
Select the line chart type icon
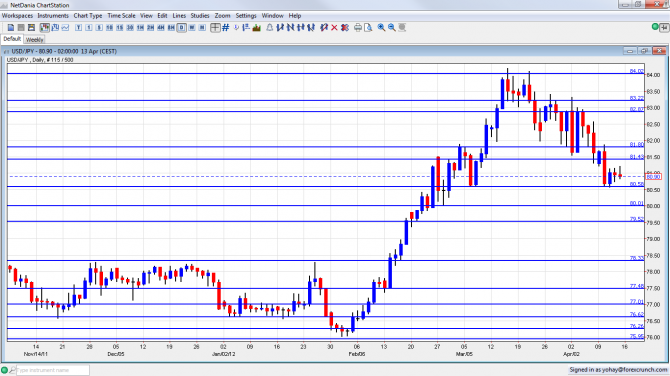pos(65,28)
